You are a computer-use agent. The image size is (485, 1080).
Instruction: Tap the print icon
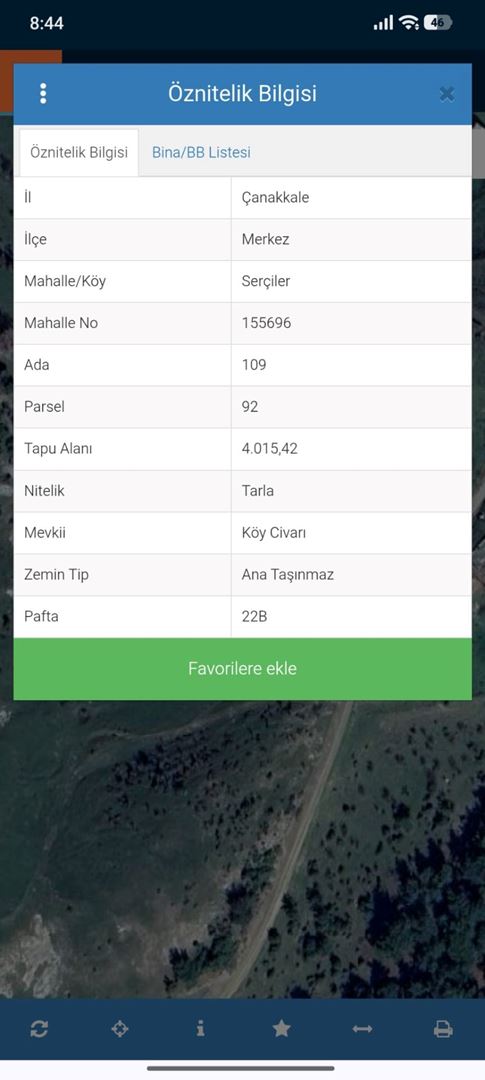443,1029
